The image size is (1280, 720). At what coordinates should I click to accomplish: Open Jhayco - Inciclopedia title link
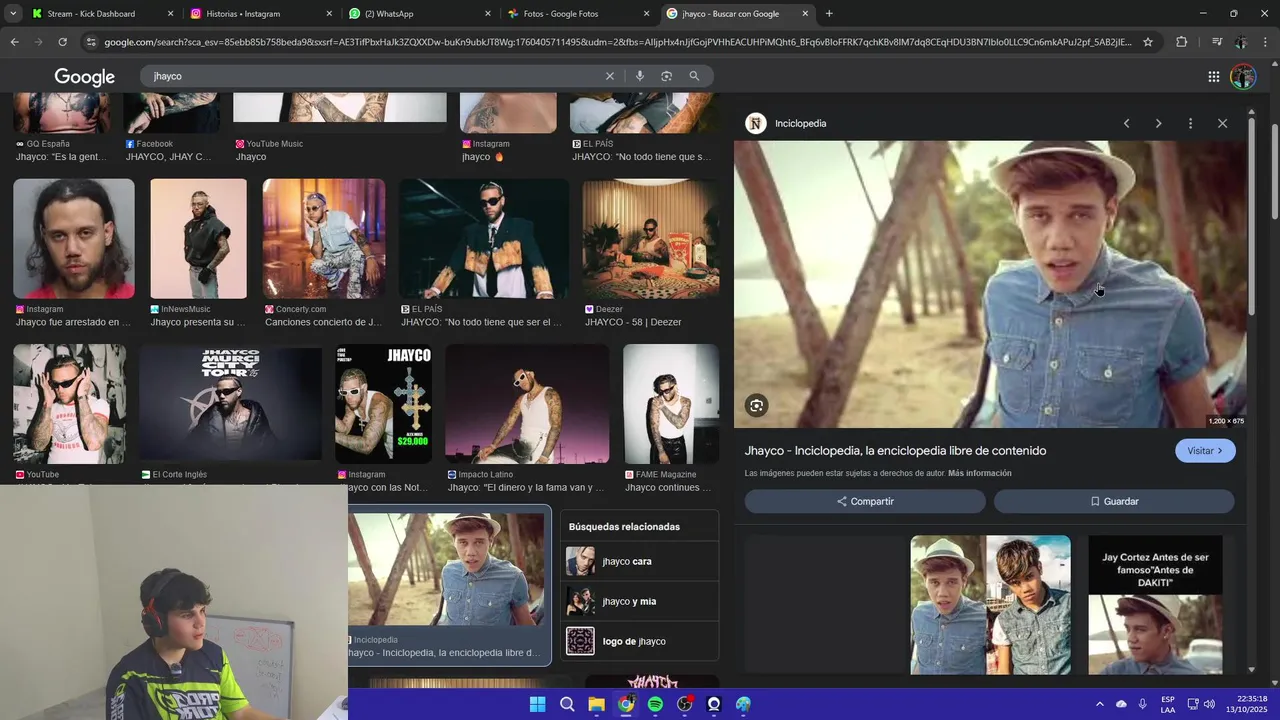(895, 451)
